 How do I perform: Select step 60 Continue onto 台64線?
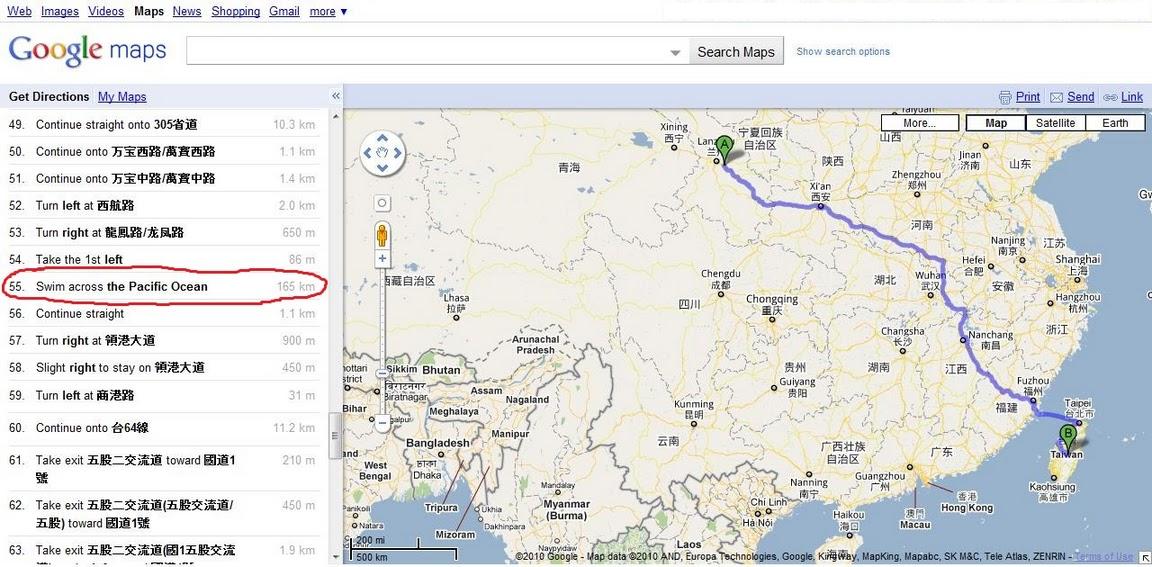coord(162,427)
